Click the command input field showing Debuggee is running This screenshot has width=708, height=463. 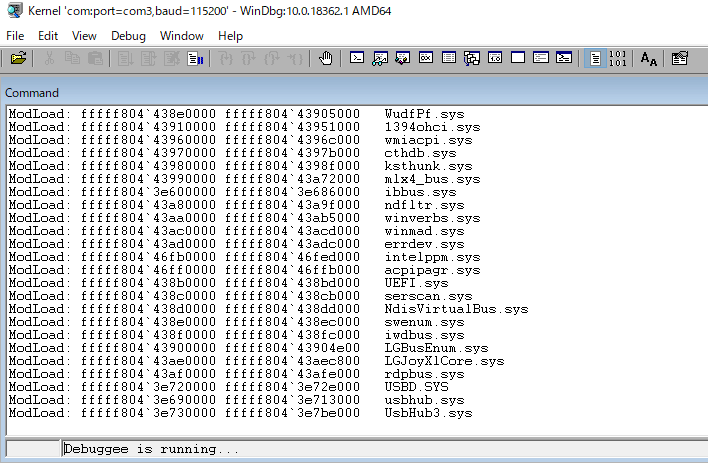point(385,449)
